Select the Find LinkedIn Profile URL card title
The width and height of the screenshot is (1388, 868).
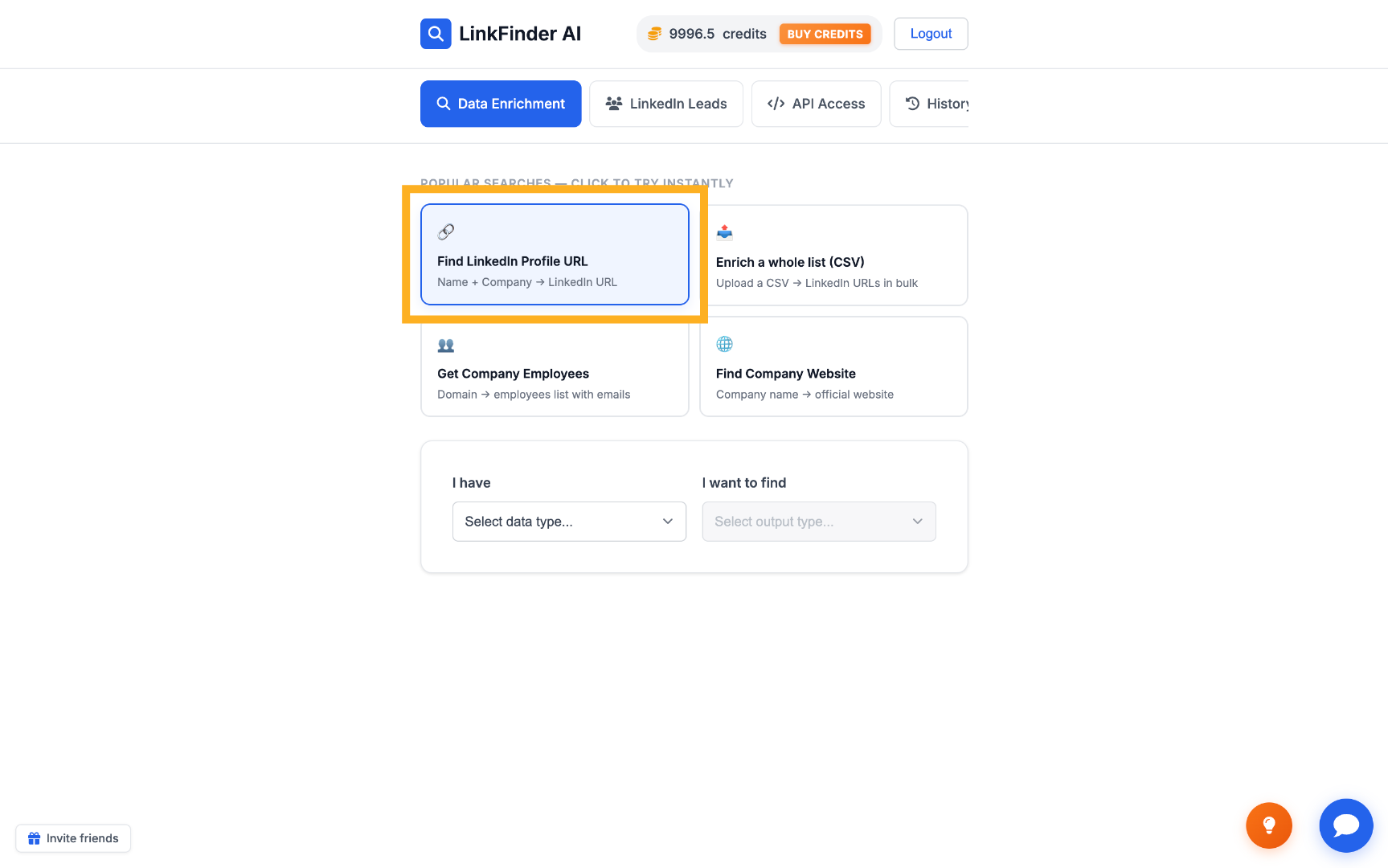click(x=512, y=261)
